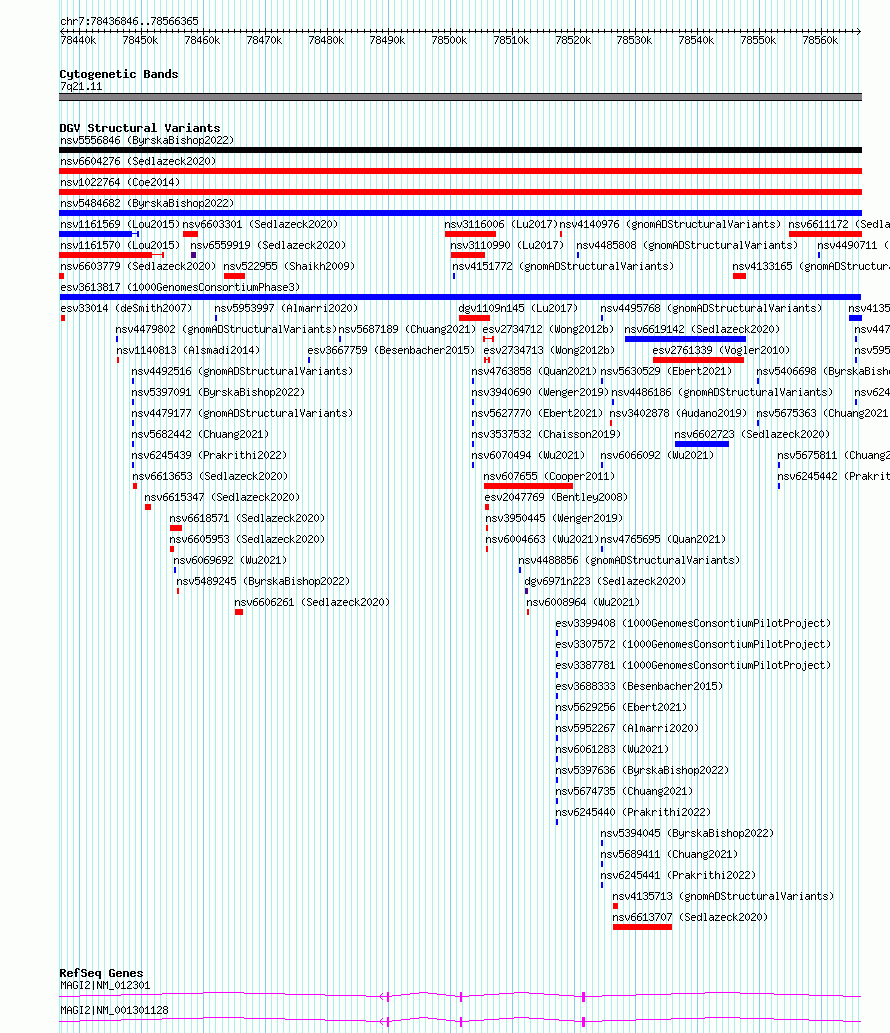Open nsv522955 (Shaikh2009) variant
Screen dimensions: 890x1033
[289, 267]
